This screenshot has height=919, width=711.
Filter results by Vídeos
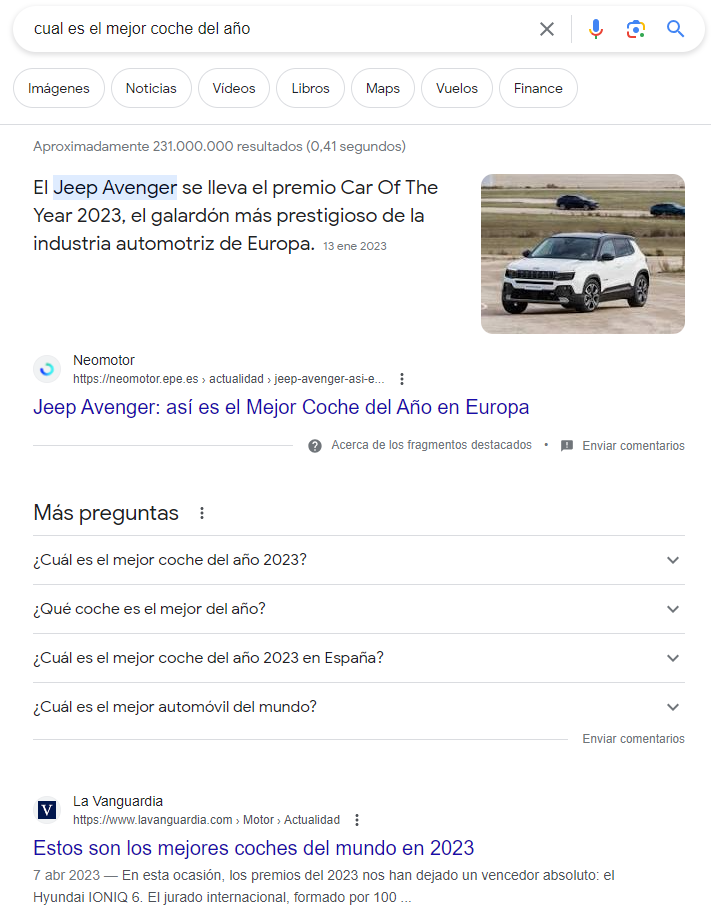(234, 89)
